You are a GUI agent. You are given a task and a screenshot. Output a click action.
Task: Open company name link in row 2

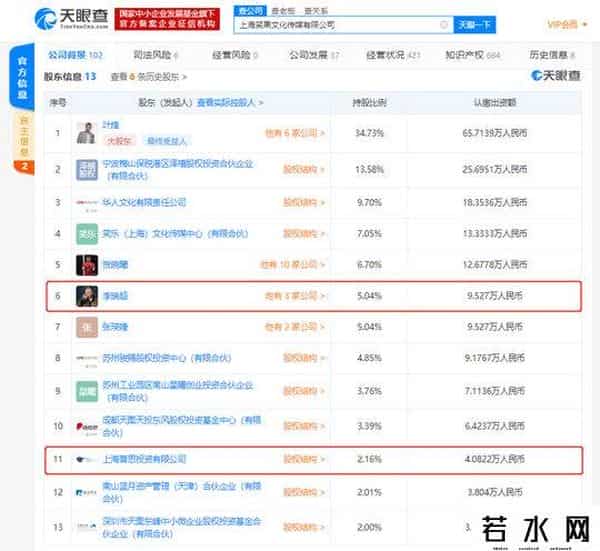pyautogui.click(x=178, y=170)
